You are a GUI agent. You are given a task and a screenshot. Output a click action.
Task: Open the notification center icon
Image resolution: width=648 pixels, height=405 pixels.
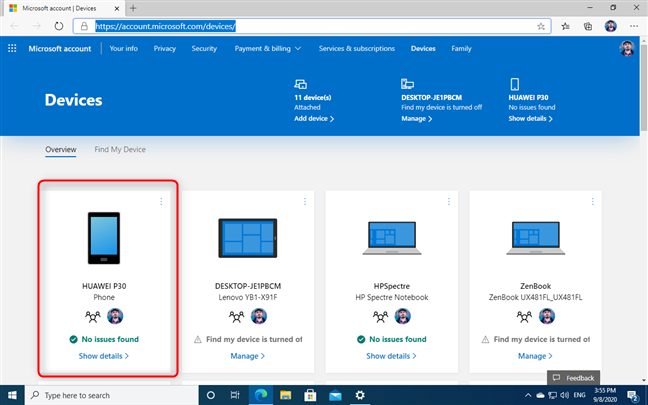coord(633,395)
